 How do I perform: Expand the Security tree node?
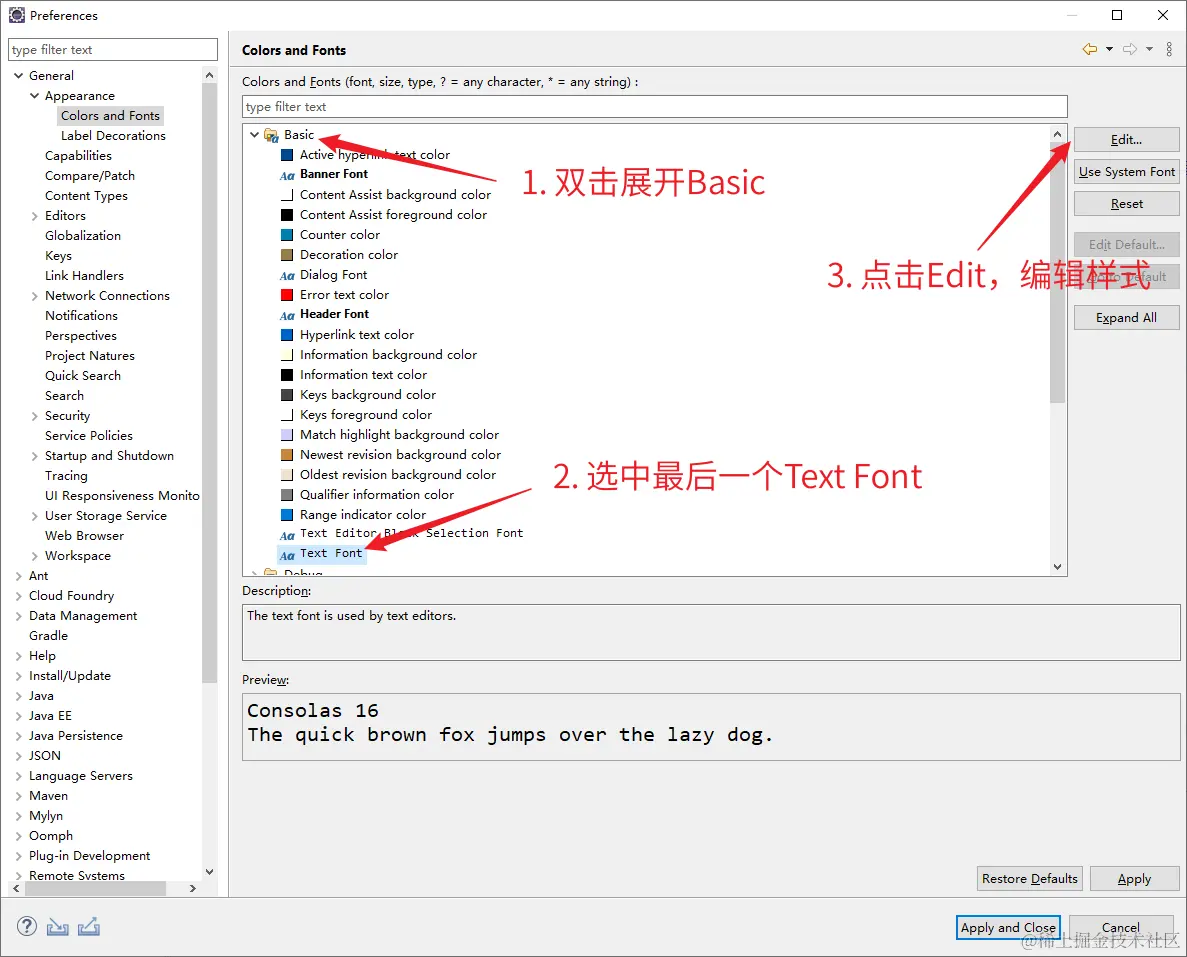(x=34, y=416)
